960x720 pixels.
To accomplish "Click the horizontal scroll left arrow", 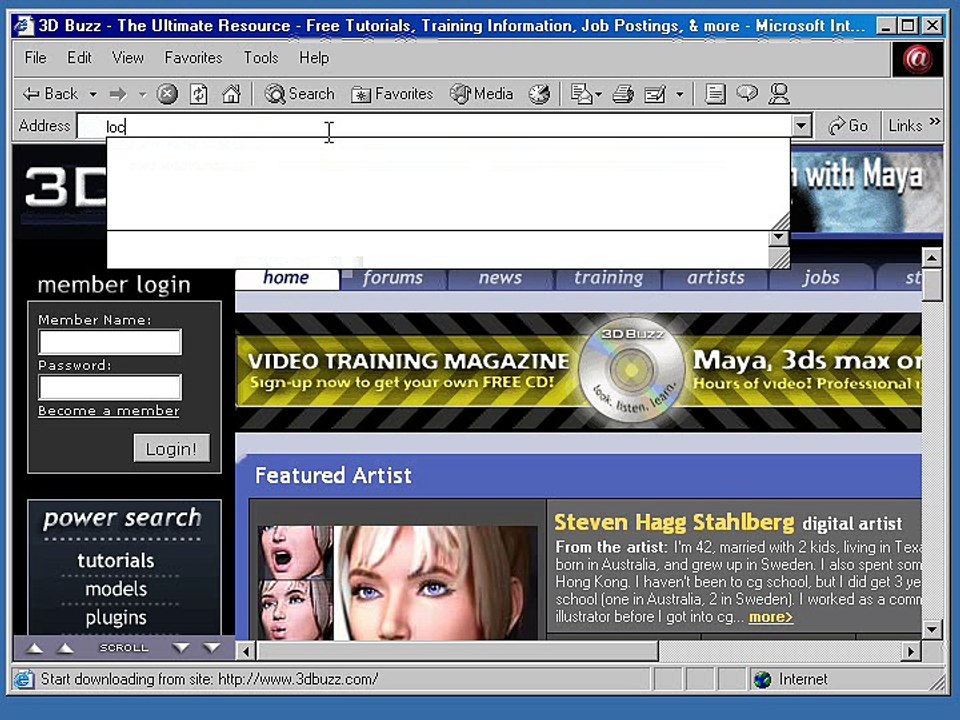I will [x=246, y=651].
